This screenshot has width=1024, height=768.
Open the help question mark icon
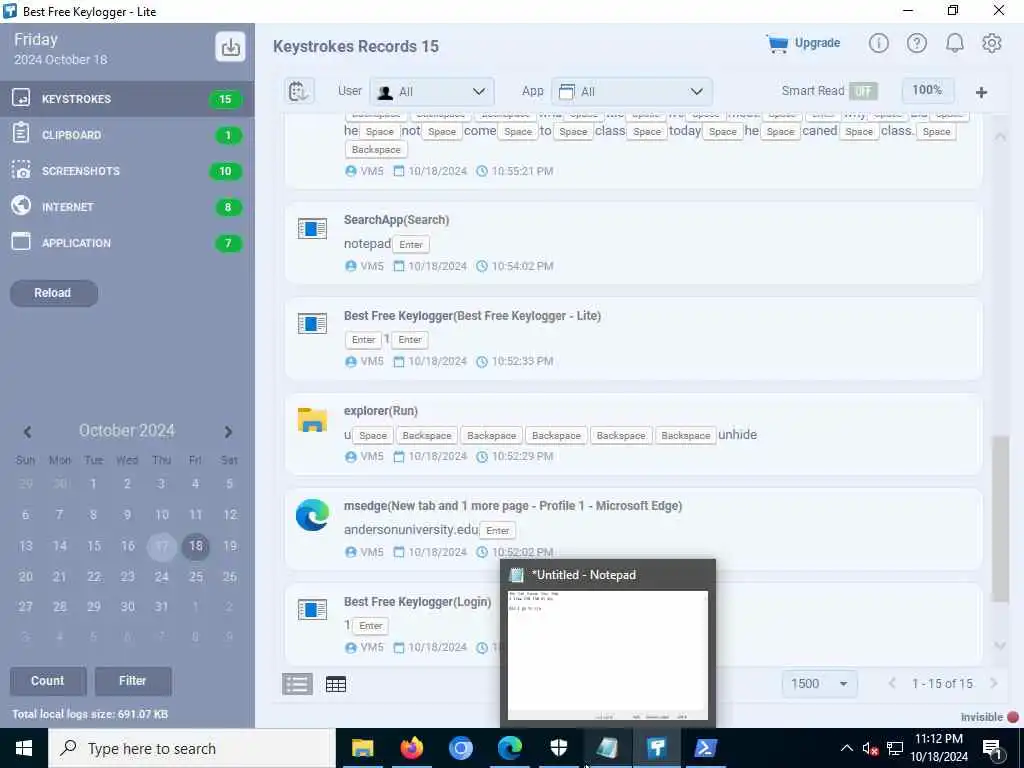click(x=916, y=43)
